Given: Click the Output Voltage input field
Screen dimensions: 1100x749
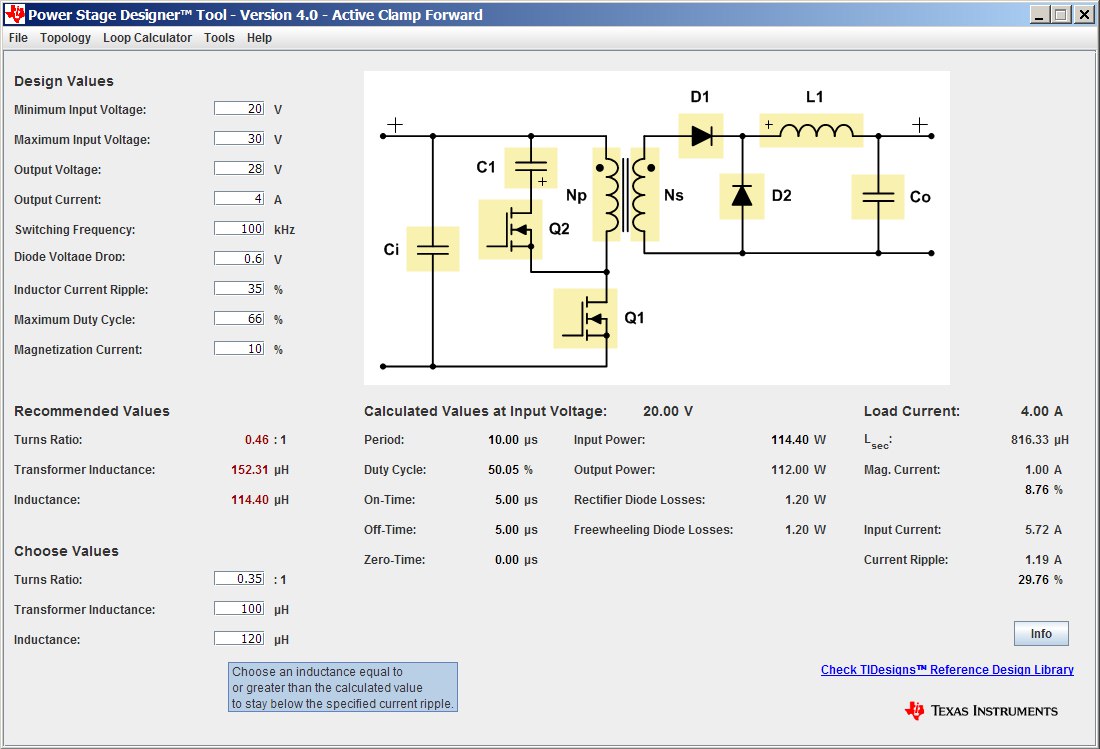Looking at the screenshot, I should [239, 168].
